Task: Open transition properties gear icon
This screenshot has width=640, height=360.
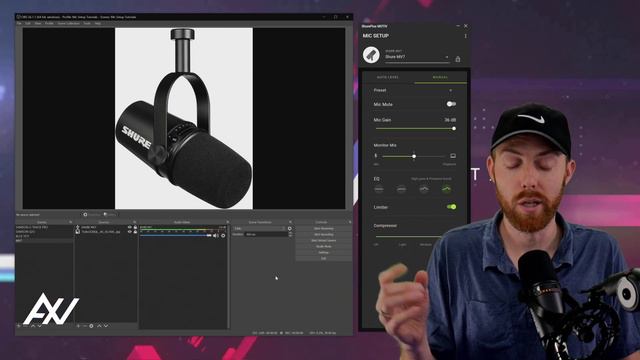Action: pos(290,229)
